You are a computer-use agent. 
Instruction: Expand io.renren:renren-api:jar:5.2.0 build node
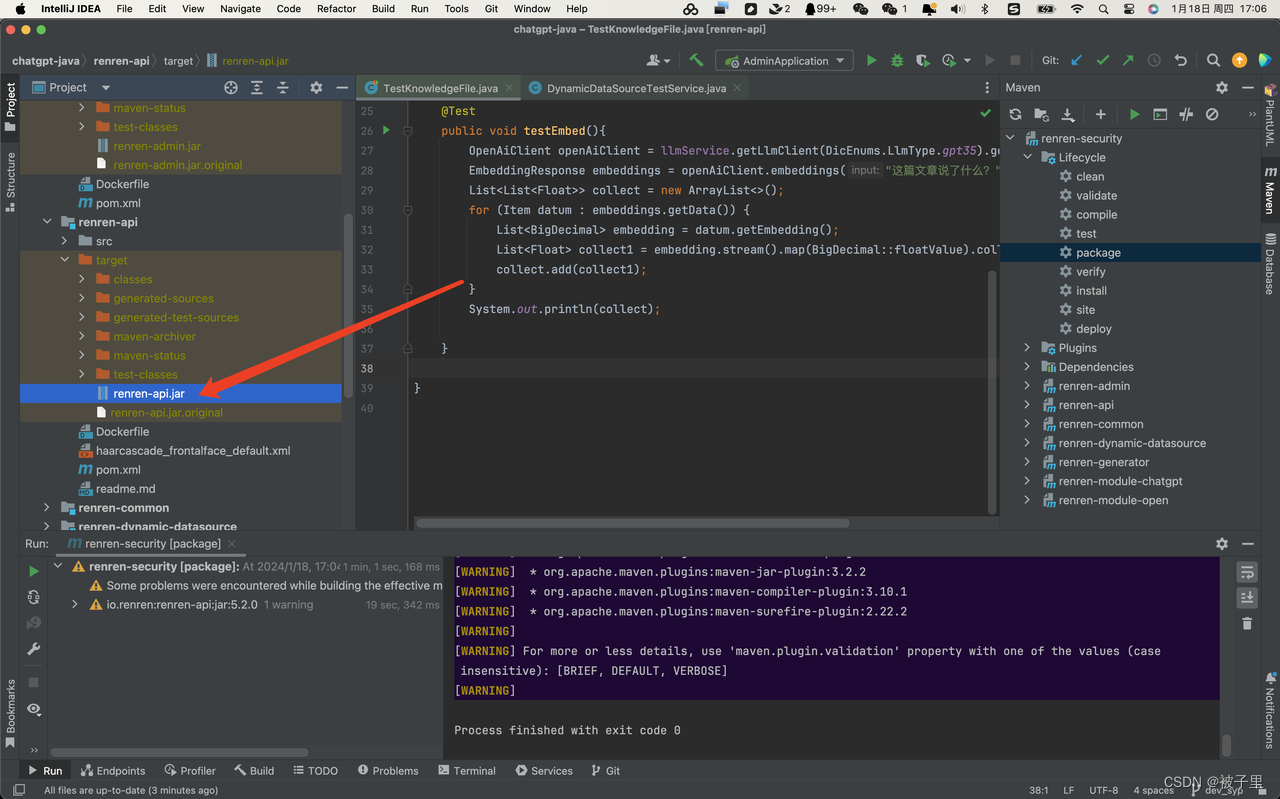pyautogui.click(x=75, y=604)
